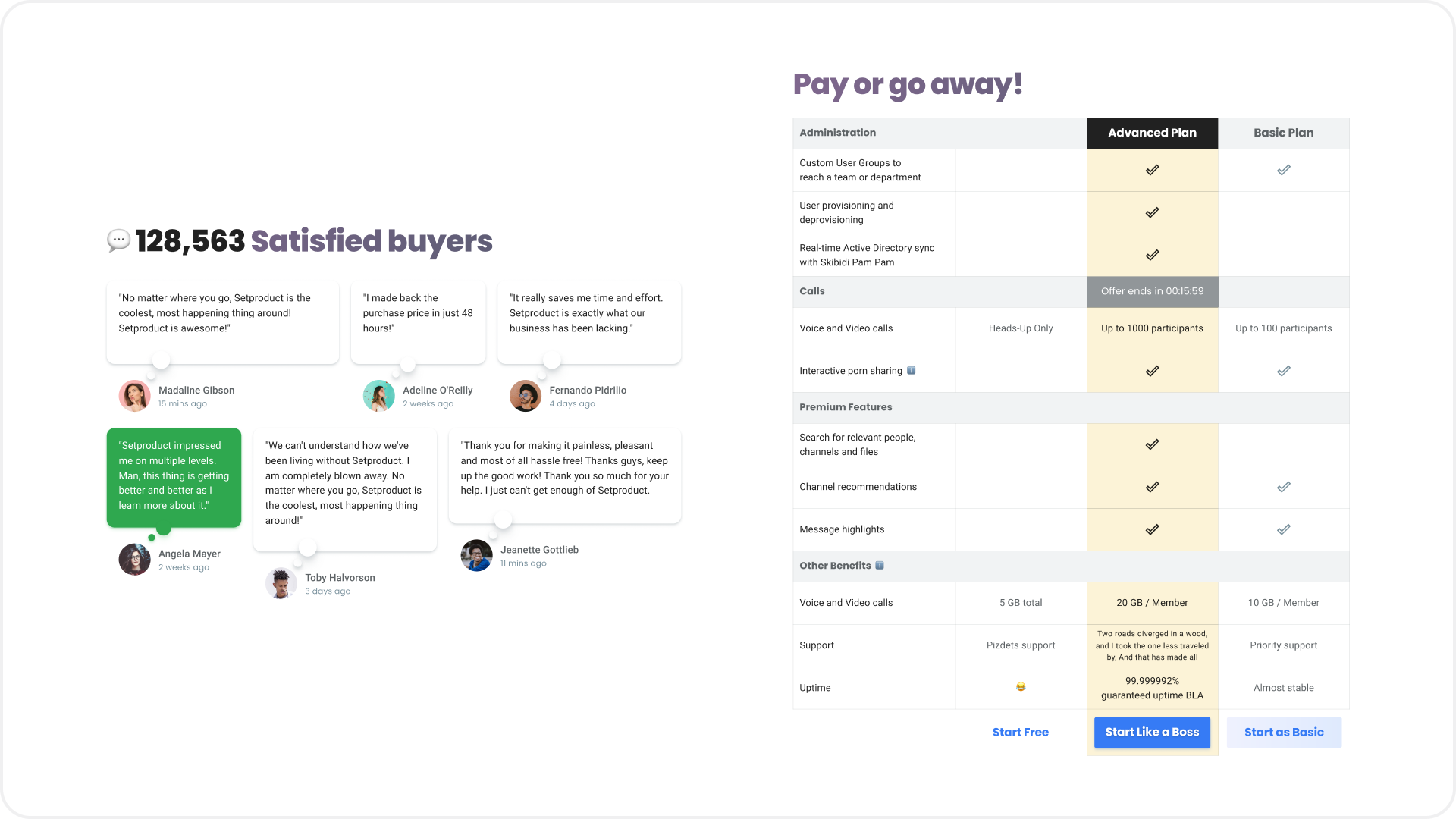1456x819 pixels.
Task: Click the checkmark icon for Real-time Active Directory sync
Action: [1152, 255]
